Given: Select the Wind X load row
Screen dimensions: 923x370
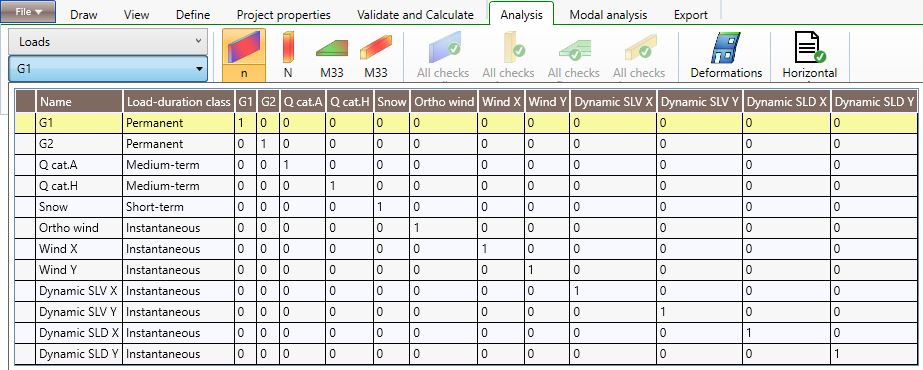Looking at the screenshot, I should tap(467, 249).
